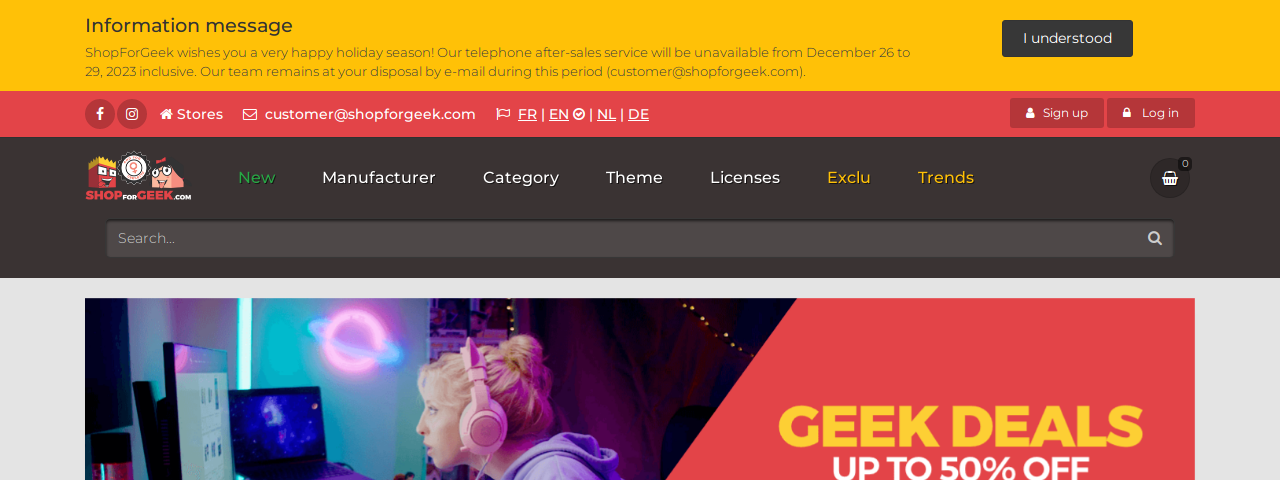Click the customer email envelope link

(x=360, y=114)
